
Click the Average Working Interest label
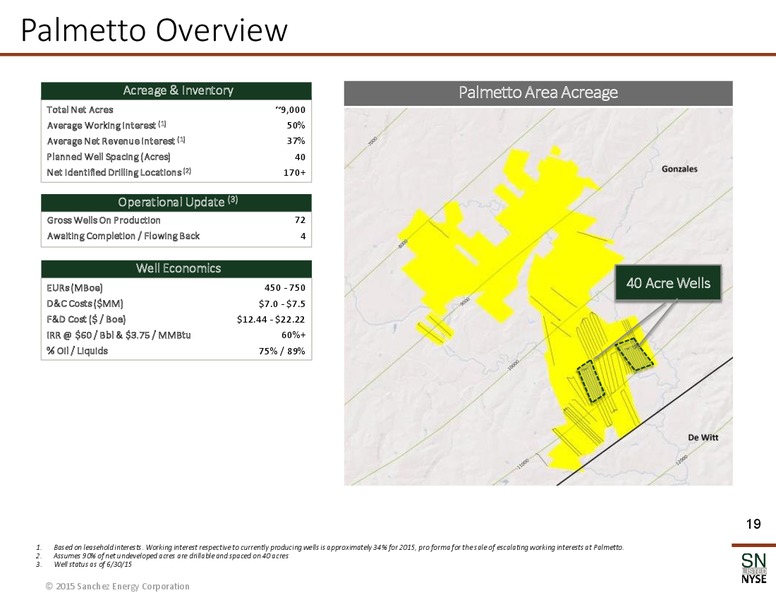point(106,125)
